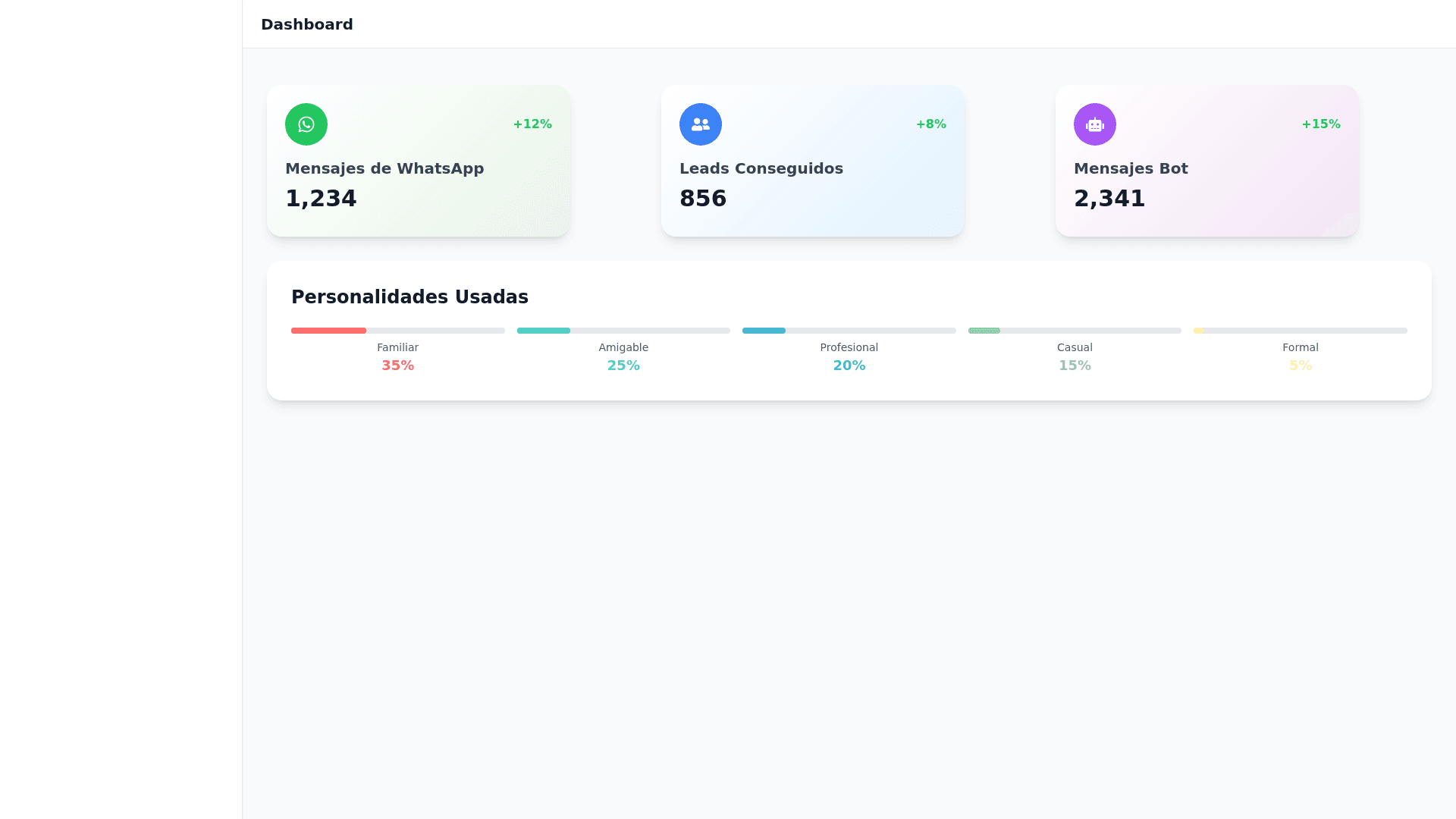The image size is (1456, 819).
Task: Click the 2,341 bot messages count
Action: 1109,199
